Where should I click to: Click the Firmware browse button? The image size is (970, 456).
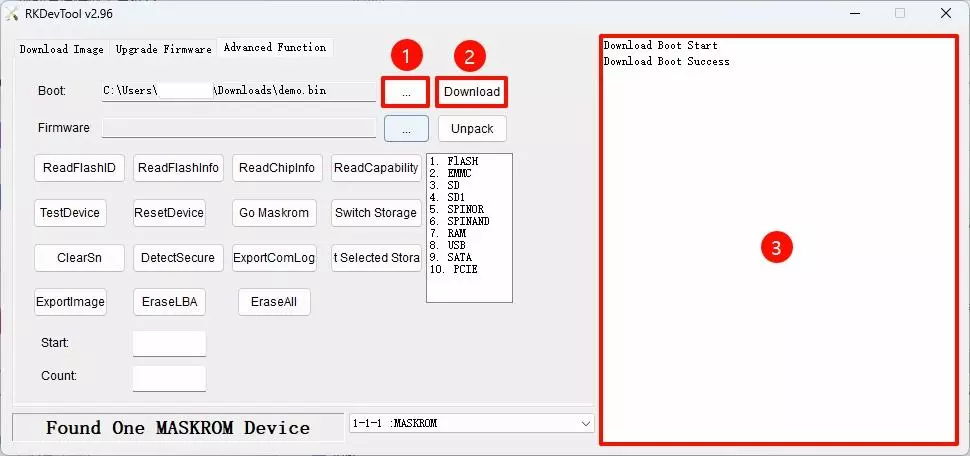406,129
